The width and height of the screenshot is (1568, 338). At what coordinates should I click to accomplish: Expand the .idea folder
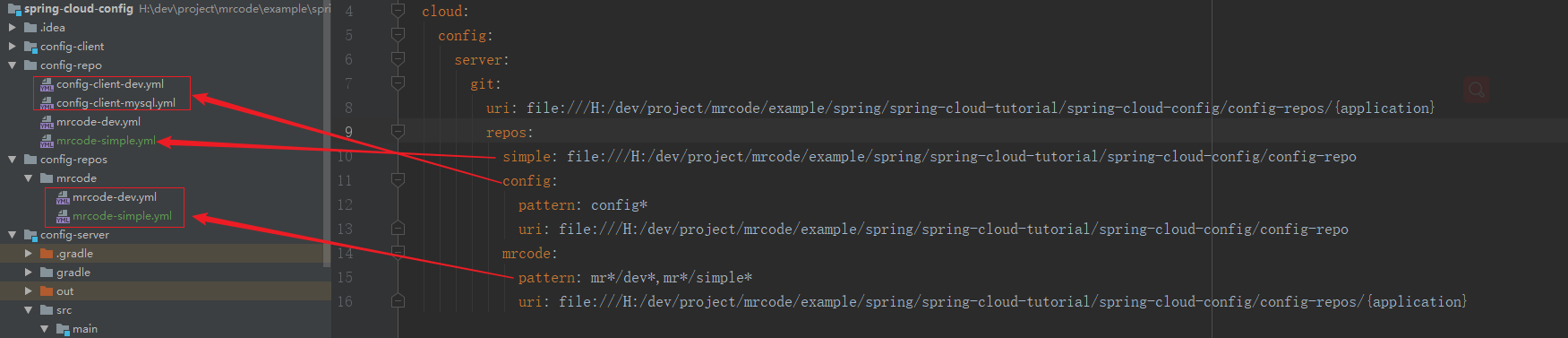coord(13,28)
